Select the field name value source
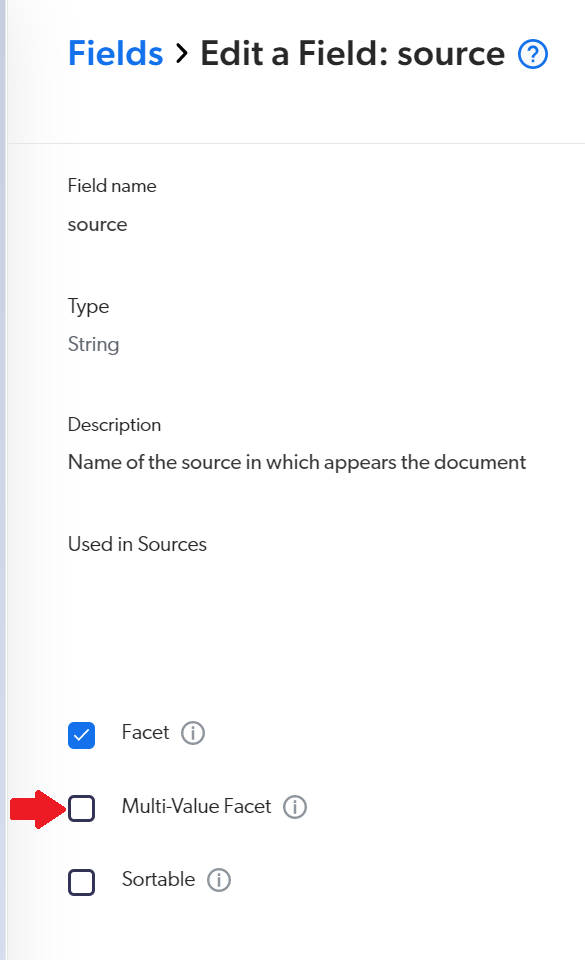 (97, 224)
